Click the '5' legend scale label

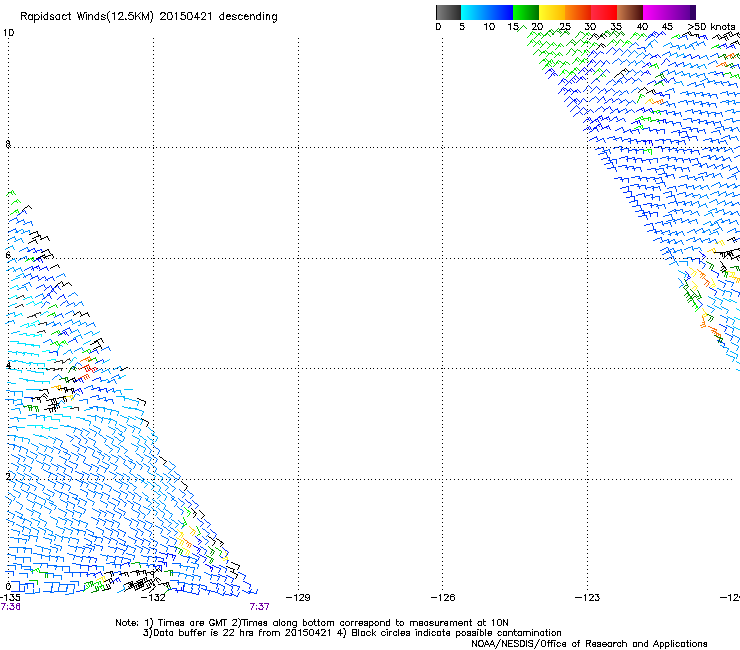point(462,26)
